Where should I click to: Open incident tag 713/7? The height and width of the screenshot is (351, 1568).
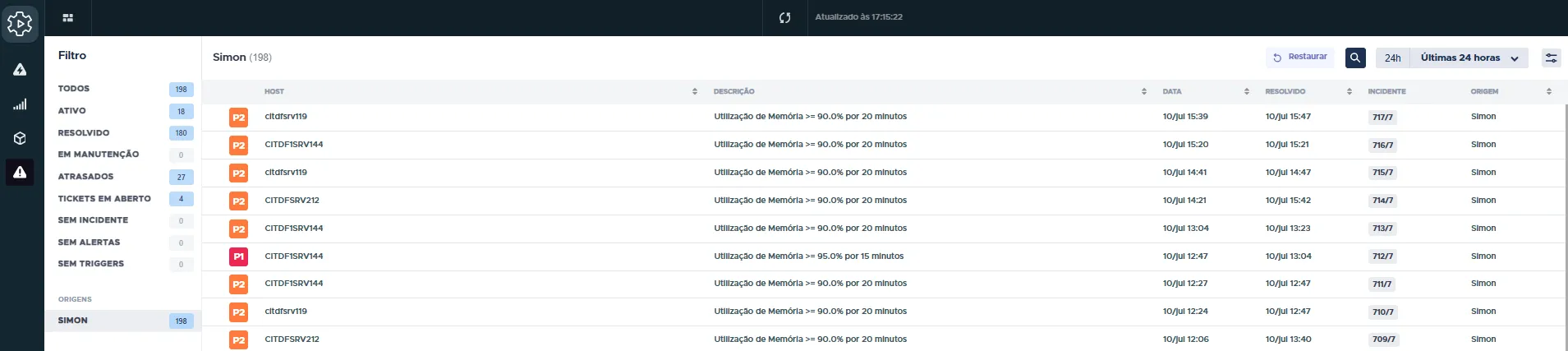[1382, 229]
